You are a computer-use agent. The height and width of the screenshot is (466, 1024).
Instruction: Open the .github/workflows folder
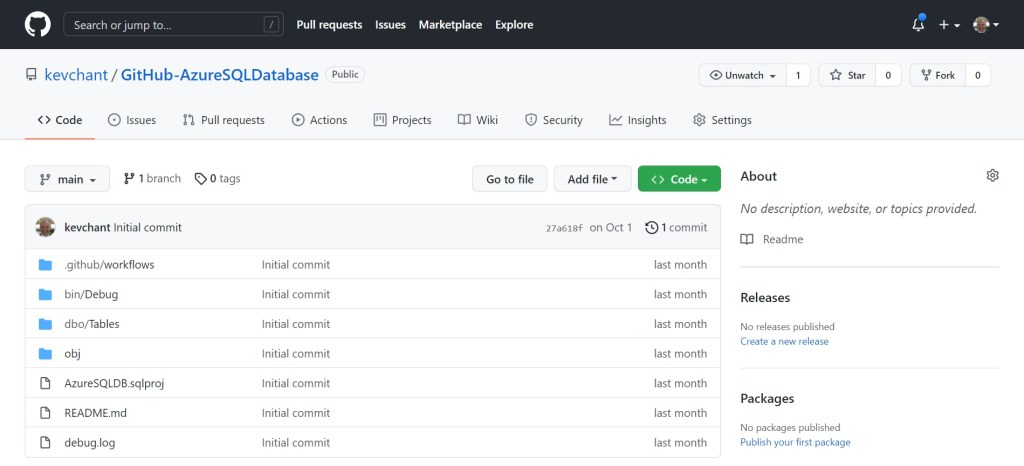pyautogui.click(x=109, y=264)
